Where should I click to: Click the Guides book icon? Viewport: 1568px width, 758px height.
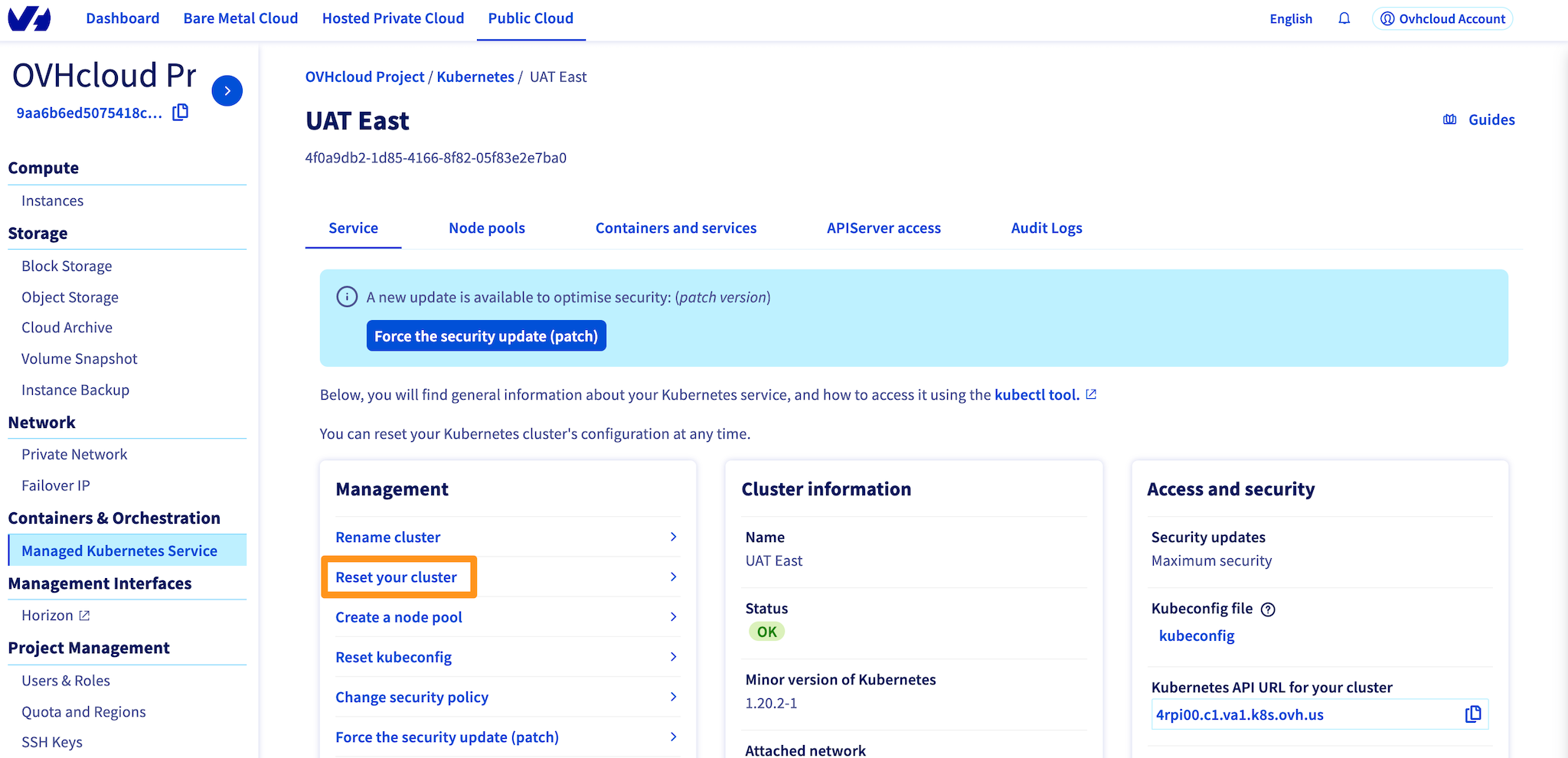(x=1449, y=119)
